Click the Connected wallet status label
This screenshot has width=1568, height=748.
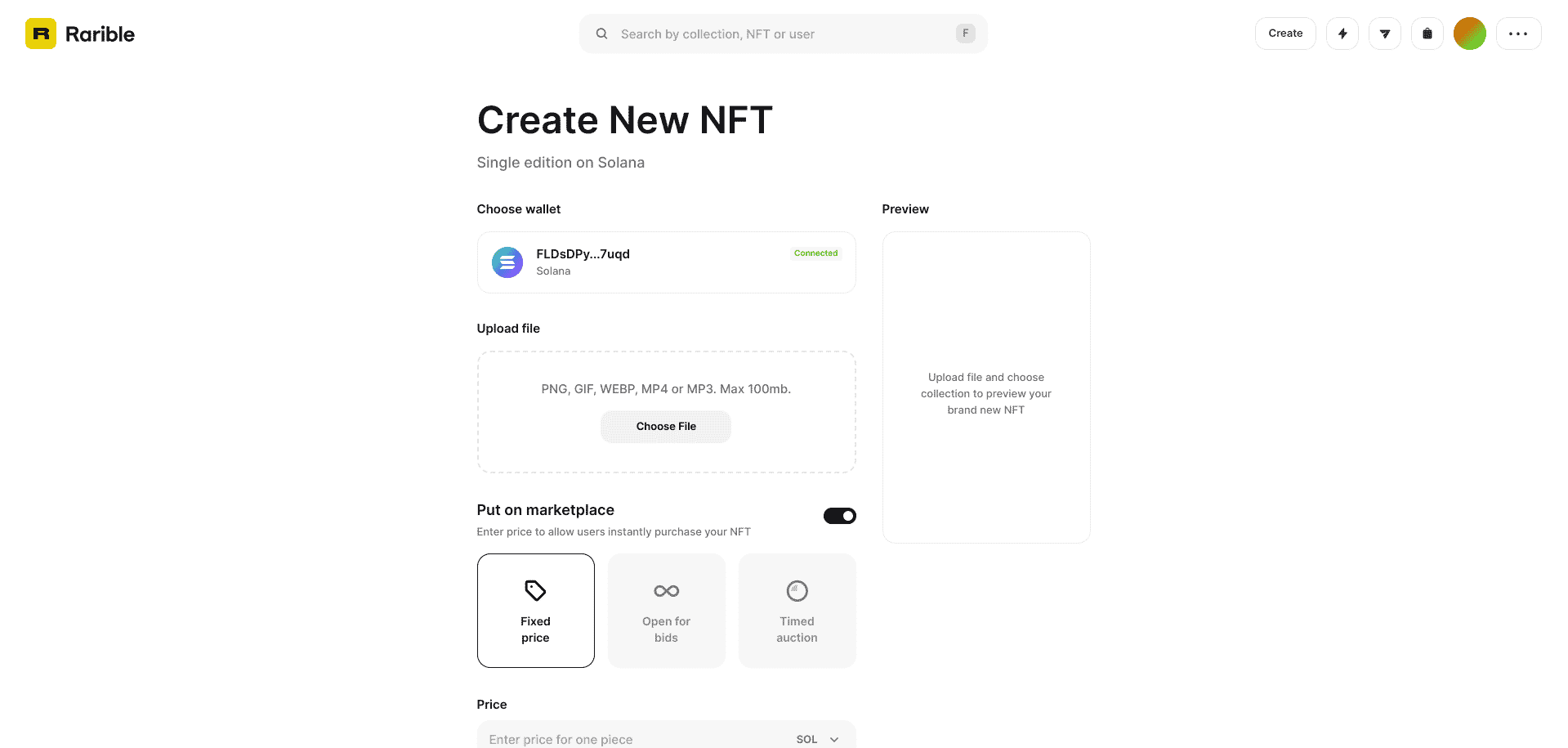(815, 253)
